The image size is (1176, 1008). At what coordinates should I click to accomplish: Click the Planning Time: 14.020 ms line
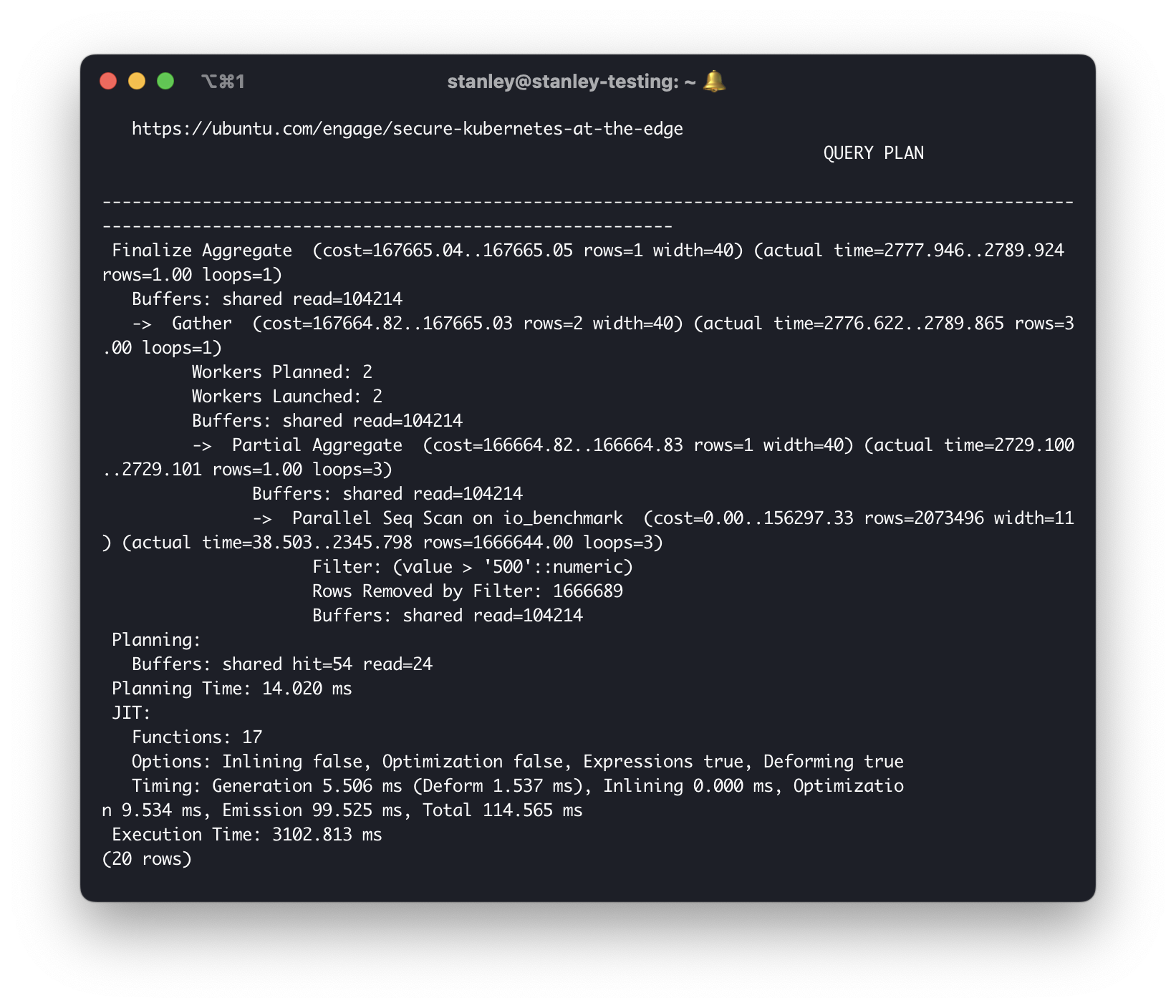click(x=231, y=689)
